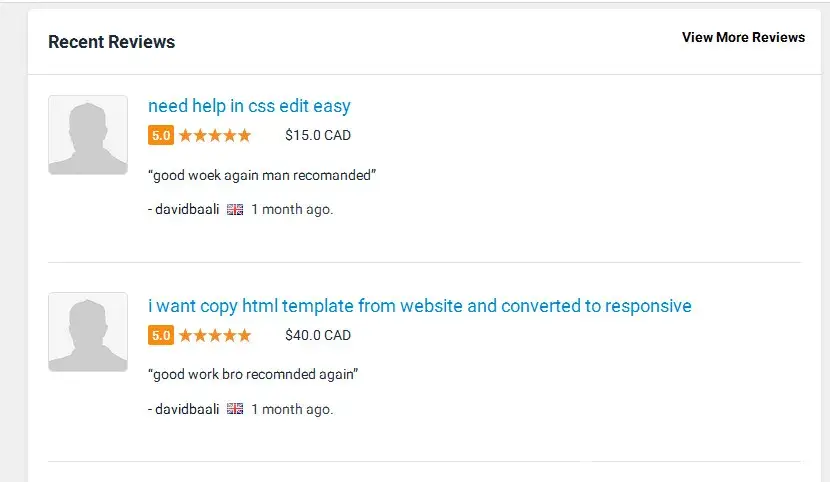This screenshot has height=482, width=830.
Task: Click the 5.0 rating badge on first review
Action: [x=161, y=136]
